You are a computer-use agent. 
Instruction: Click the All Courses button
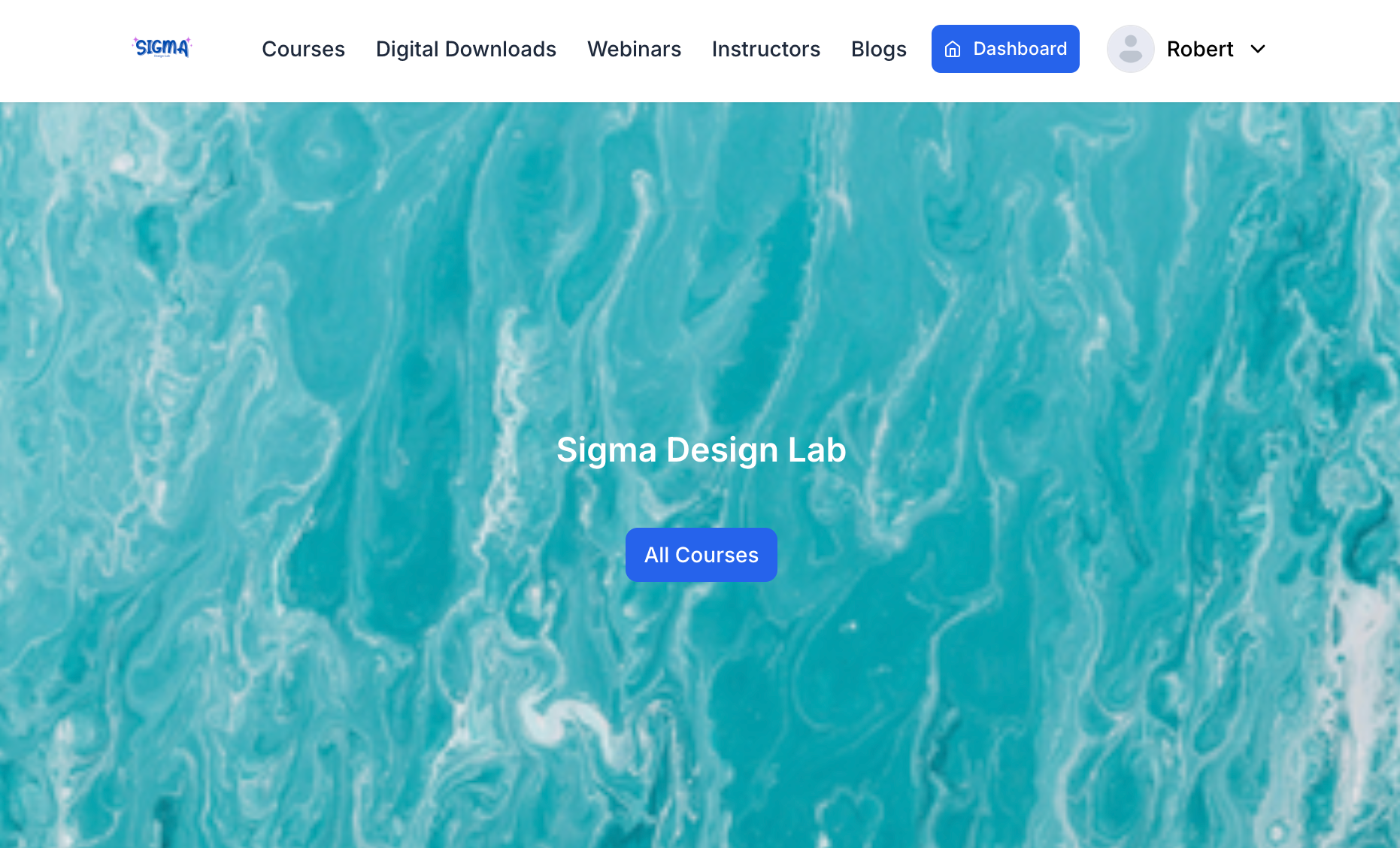tap(701, 555)
